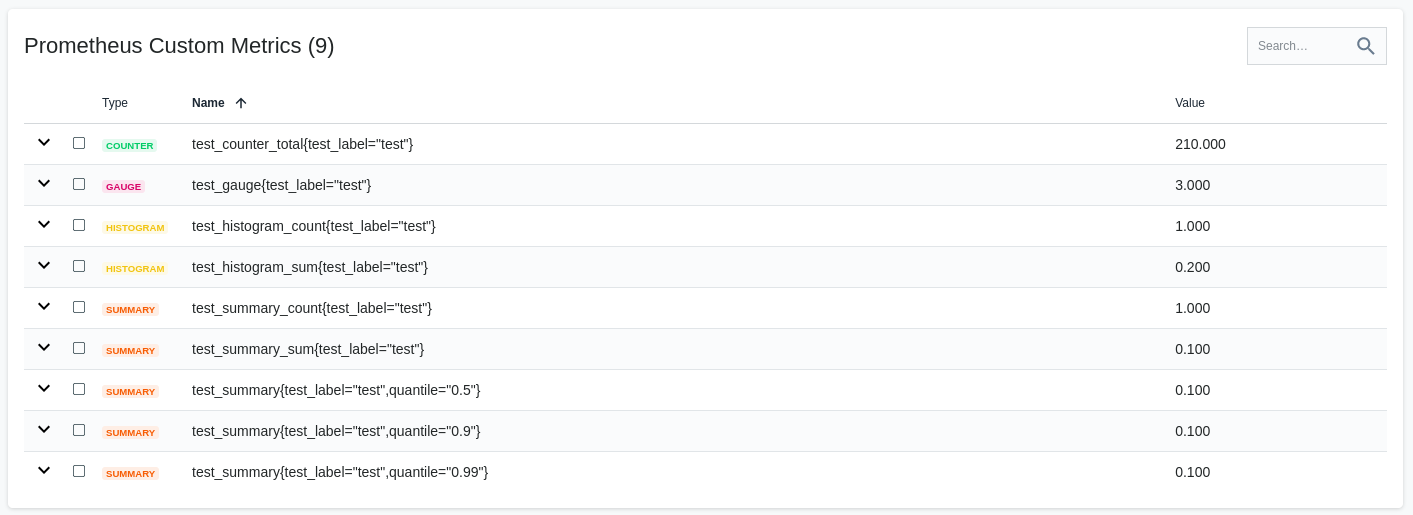The image size is (1413, 515).
Task: Click SUMMARY badge for test_summary_count row
Action: click(x=130, y=310)
